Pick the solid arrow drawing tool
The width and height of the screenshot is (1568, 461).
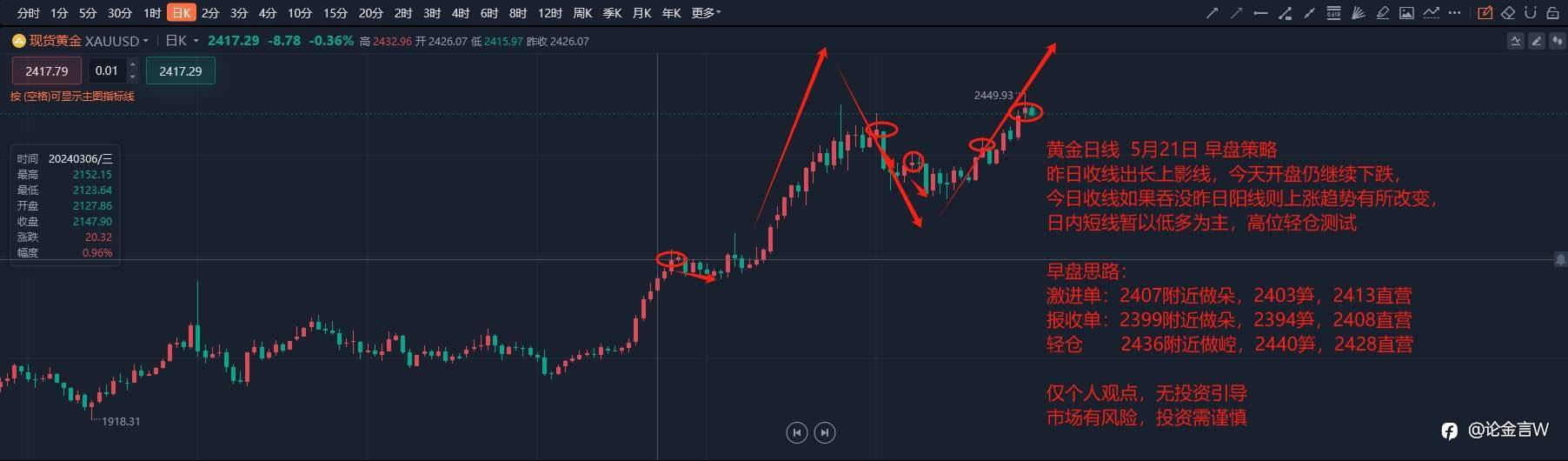pos(1212,13)
